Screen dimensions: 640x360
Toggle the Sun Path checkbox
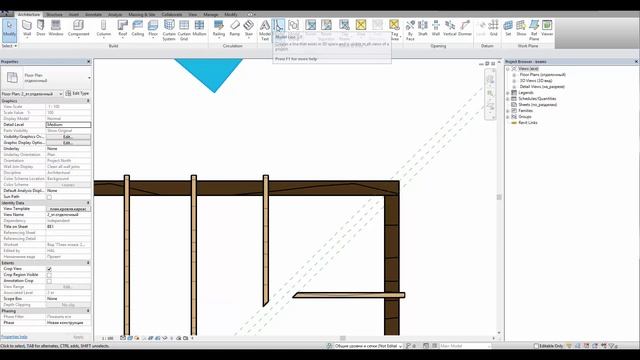click(49, 197)
